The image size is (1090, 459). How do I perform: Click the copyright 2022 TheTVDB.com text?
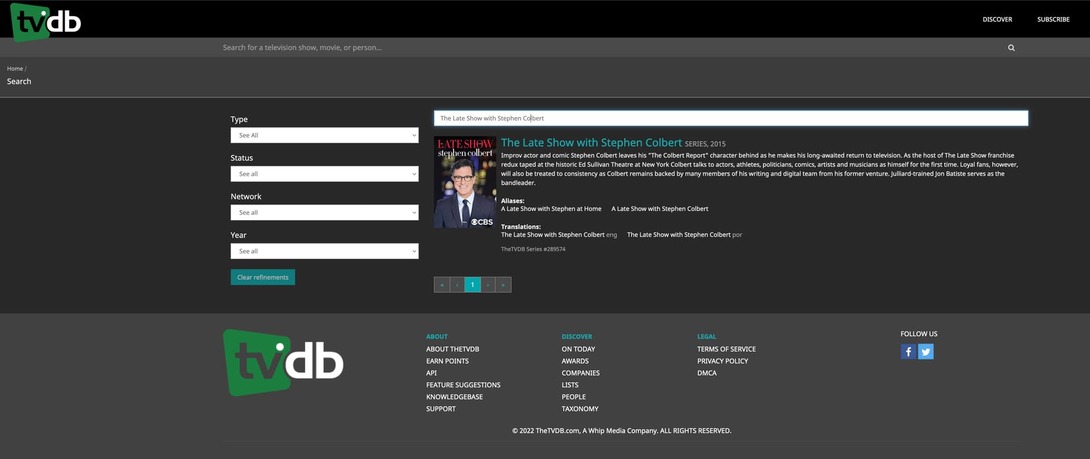click(x=621, y=430)
